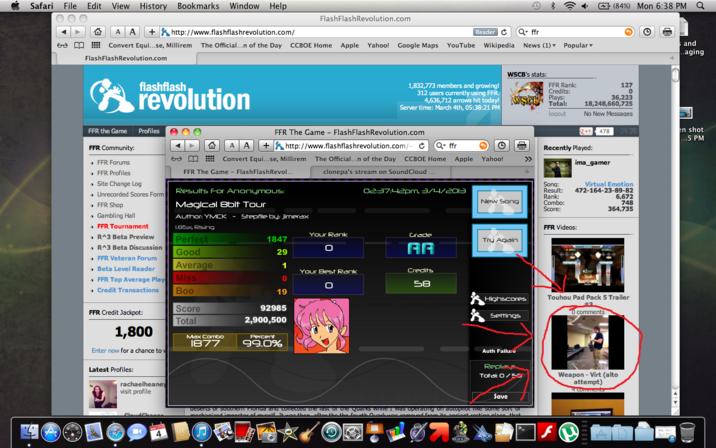This screenshot has width=716, height=448.
Task: Click YouTube bookmark in main window
Action: point(461,45)
